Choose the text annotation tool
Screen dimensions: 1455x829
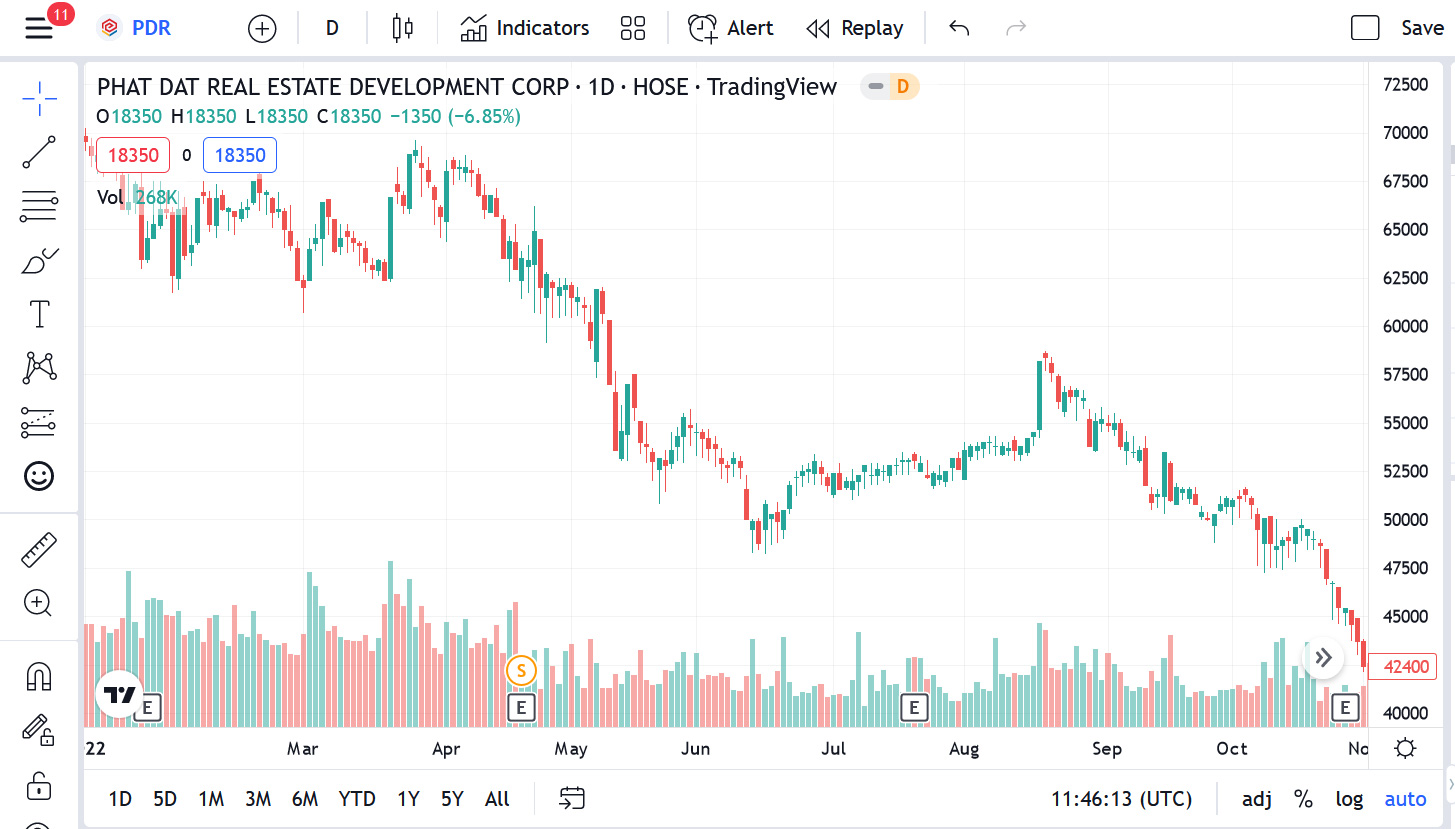pyautogui.click(x=39, y=314)
